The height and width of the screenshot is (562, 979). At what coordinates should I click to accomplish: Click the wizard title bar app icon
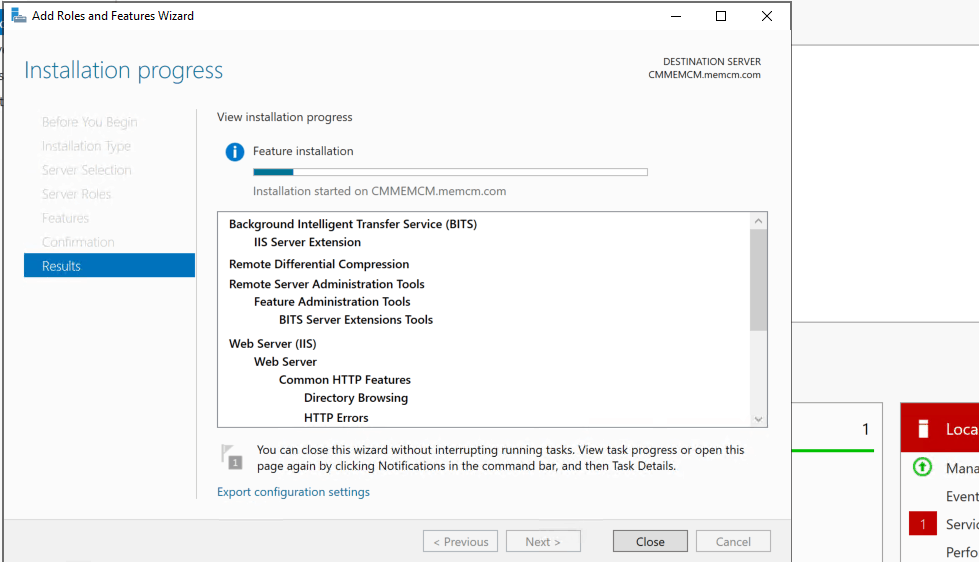(19, 16)
